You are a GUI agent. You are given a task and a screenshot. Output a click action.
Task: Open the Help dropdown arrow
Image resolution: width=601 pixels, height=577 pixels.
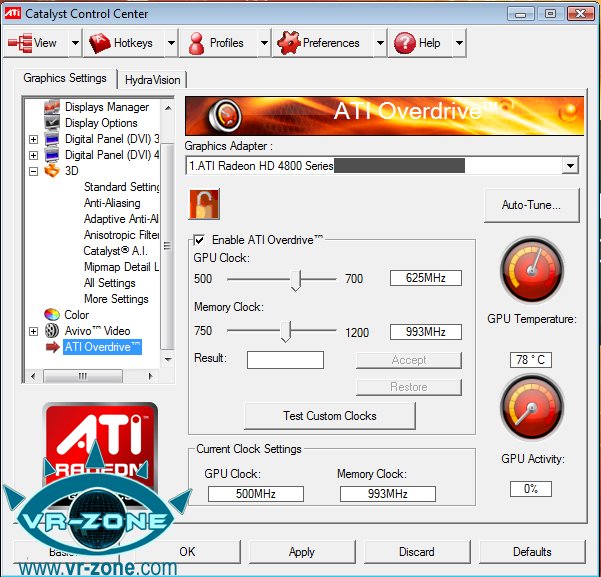point(459,43)
